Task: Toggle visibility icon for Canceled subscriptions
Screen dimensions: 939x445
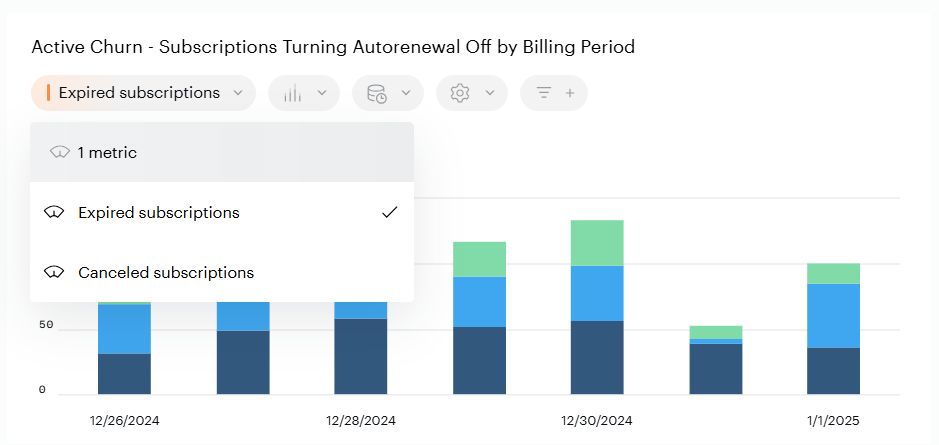Action: click(x=54, y=273)
